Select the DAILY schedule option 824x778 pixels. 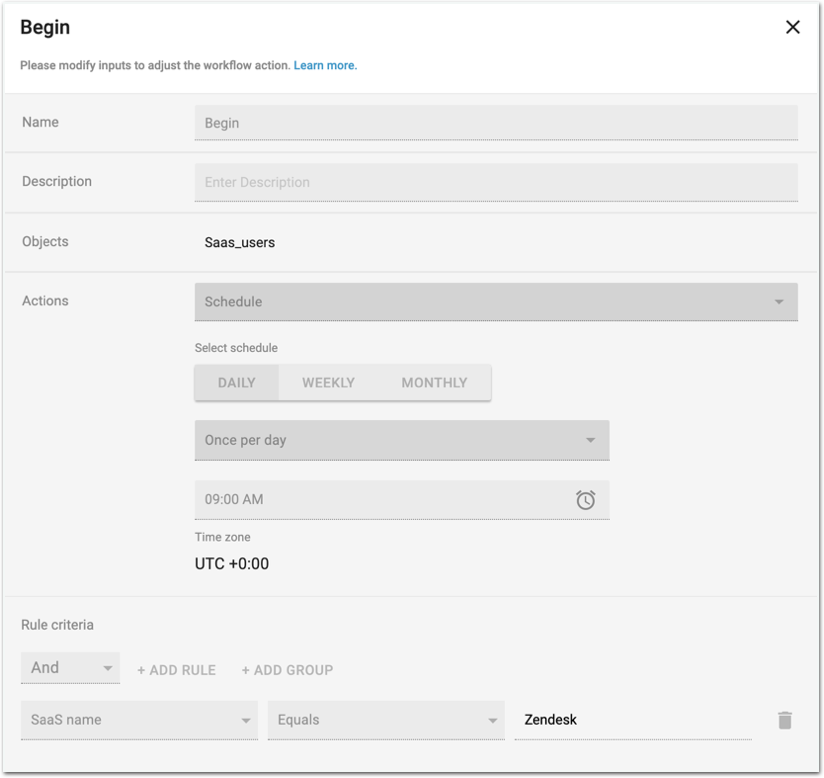[x=237, y=383]
